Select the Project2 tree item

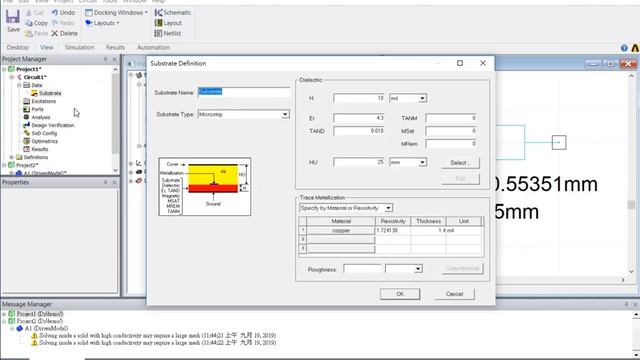(x=27, y=165)
